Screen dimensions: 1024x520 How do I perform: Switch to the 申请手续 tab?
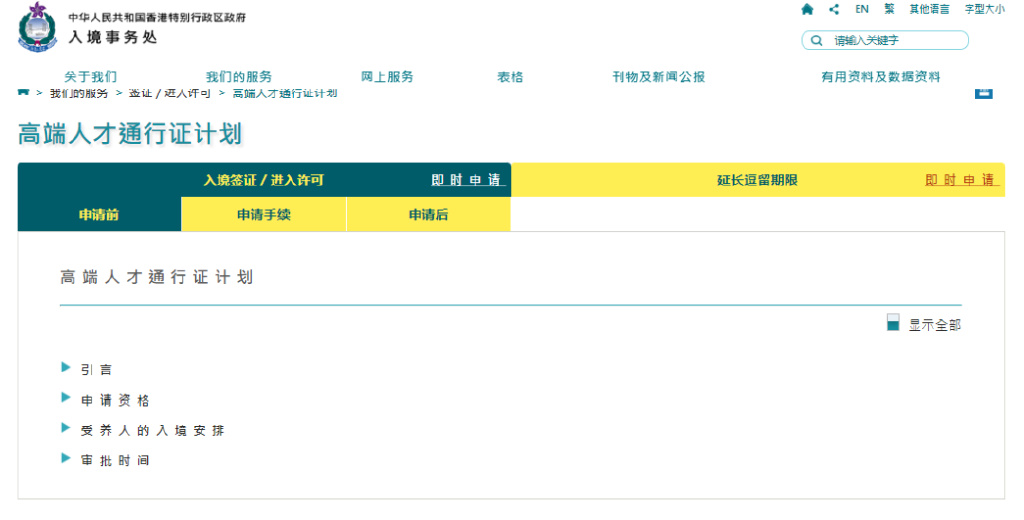[263, 214]
